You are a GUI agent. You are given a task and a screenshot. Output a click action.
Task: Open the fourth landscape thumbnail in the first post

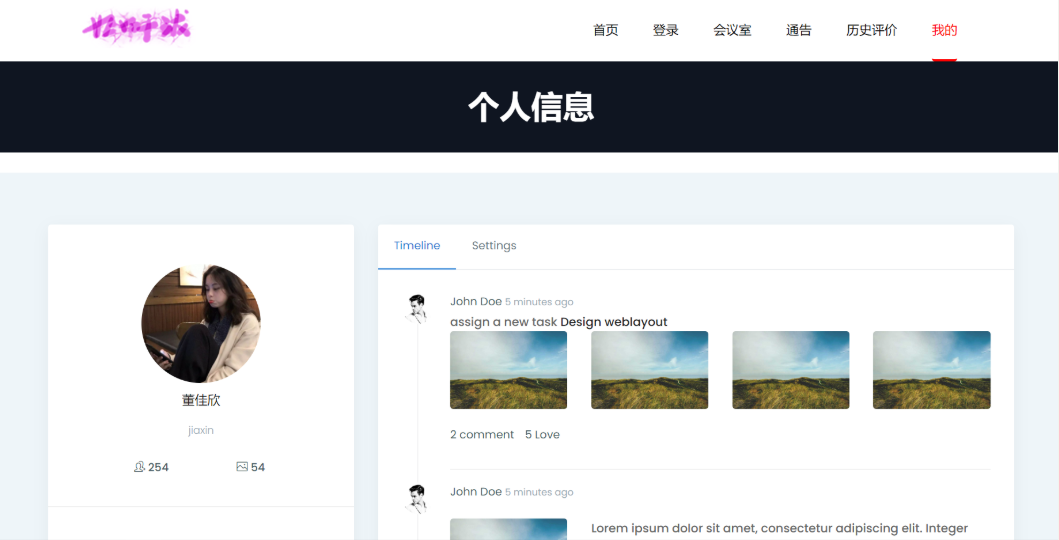point(931,370)
